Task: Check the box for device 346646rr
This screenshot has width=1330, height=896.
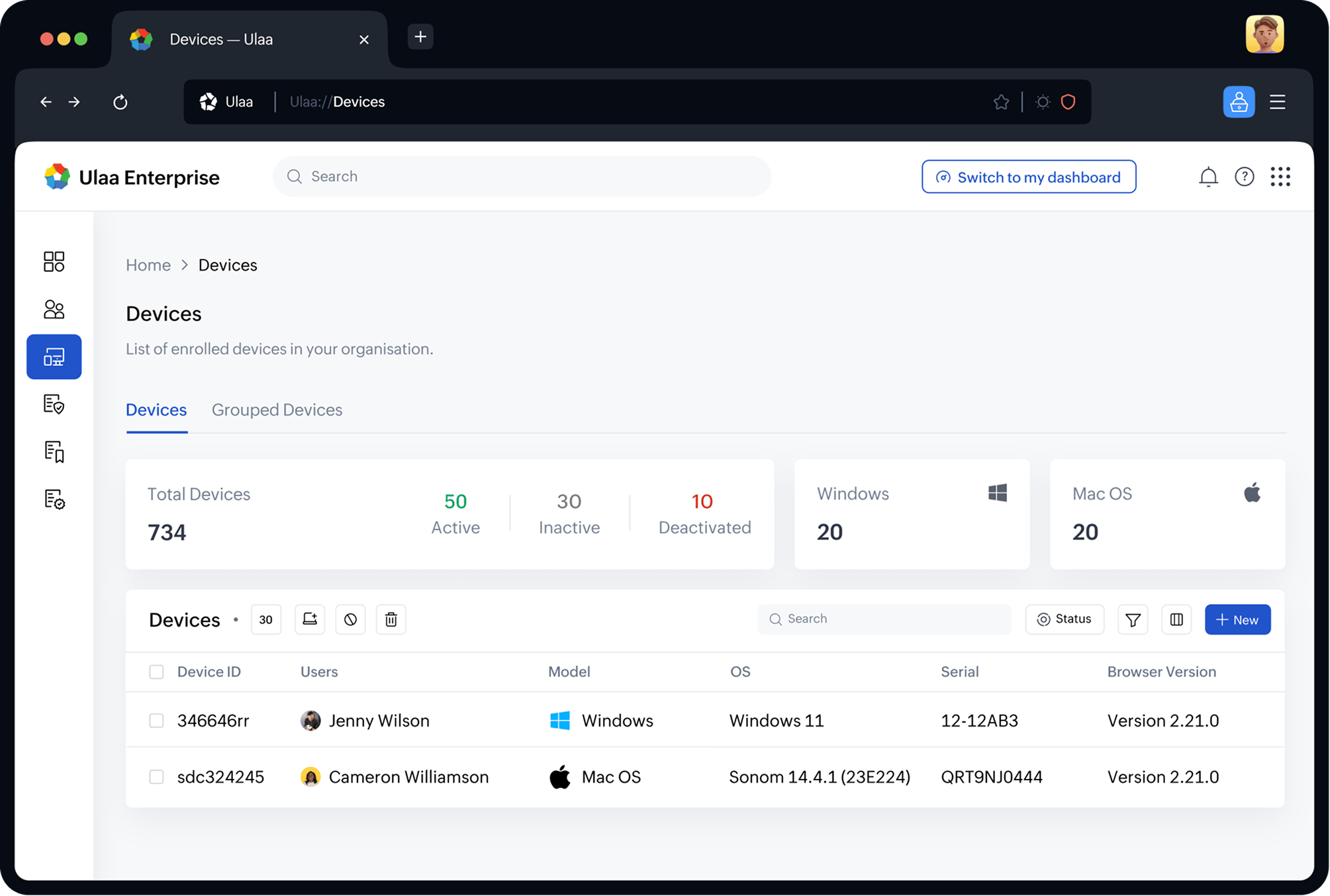Action: [x=156, y=720]
